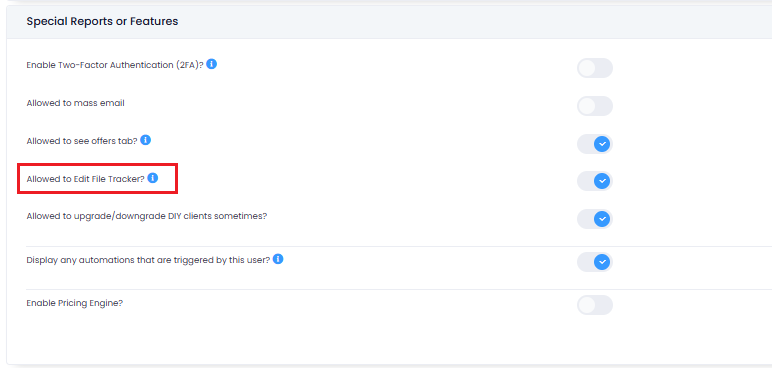Click the Display any automations label text
The width and height of the screenshot is (772, 368).
148,260
